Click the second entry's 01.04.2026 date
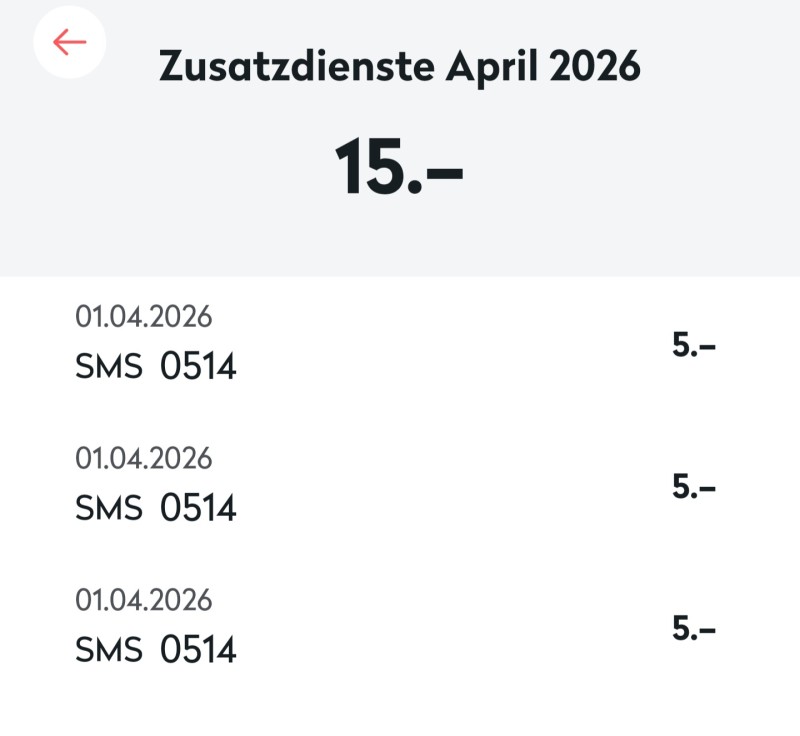The height and width of the screenshot is (736, 800). 144,458
